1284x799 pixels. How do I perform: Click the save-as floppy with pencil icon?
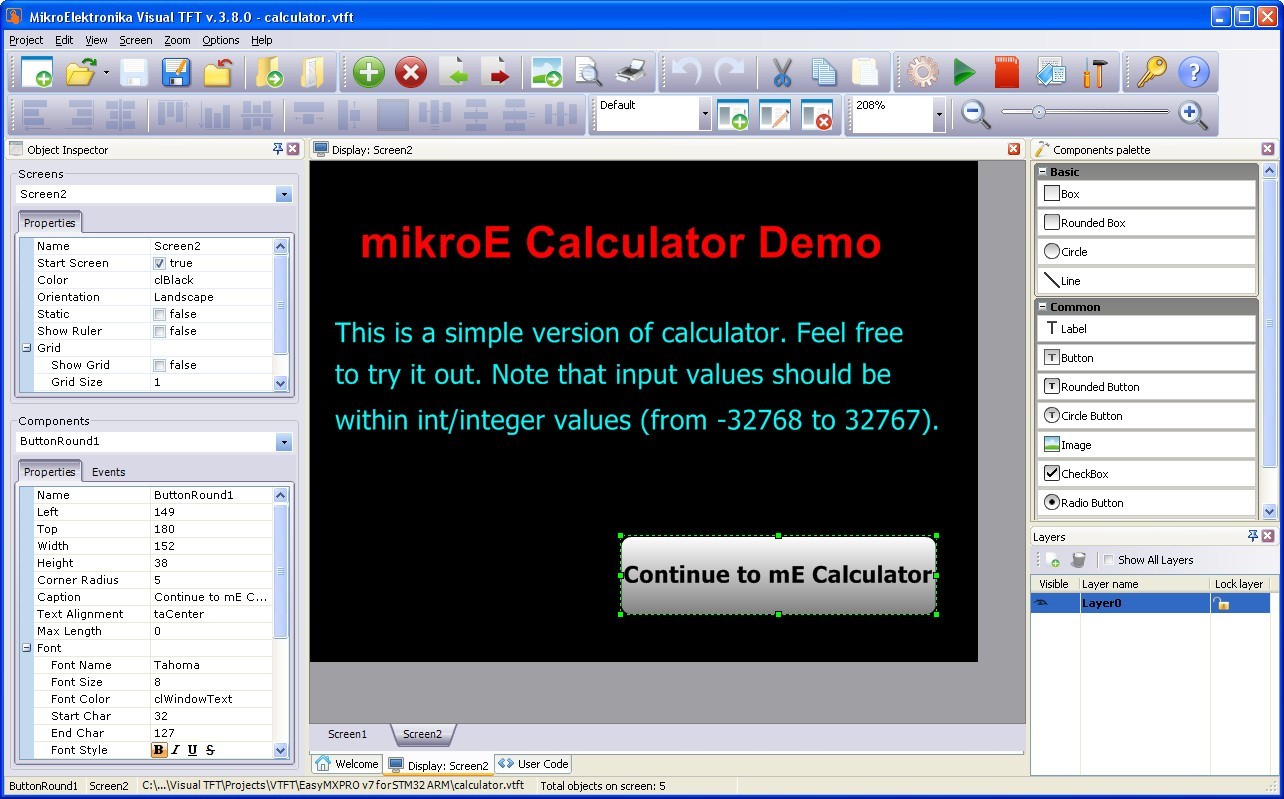[176, 72]
